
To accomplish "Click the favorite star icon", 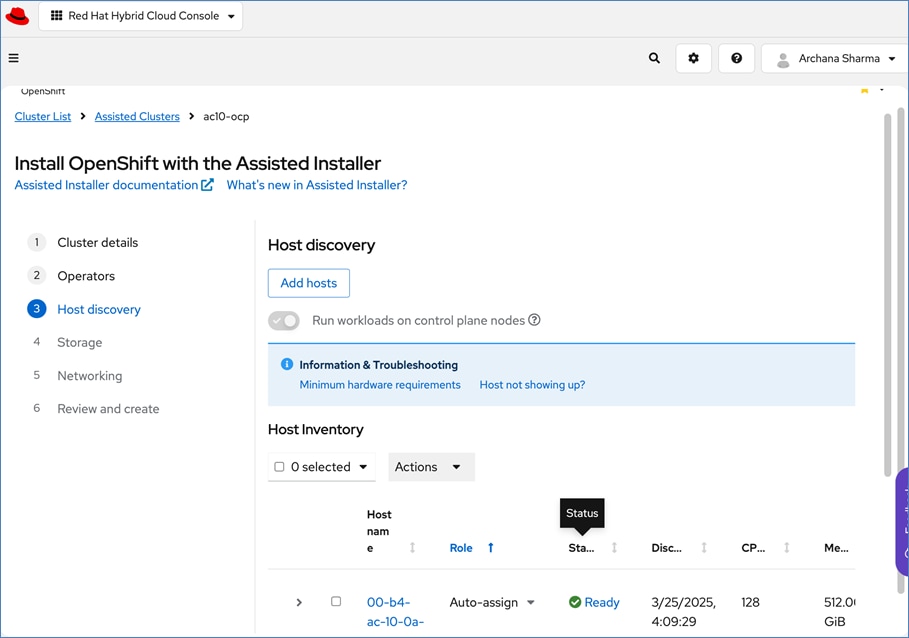I will pos(864,90).
